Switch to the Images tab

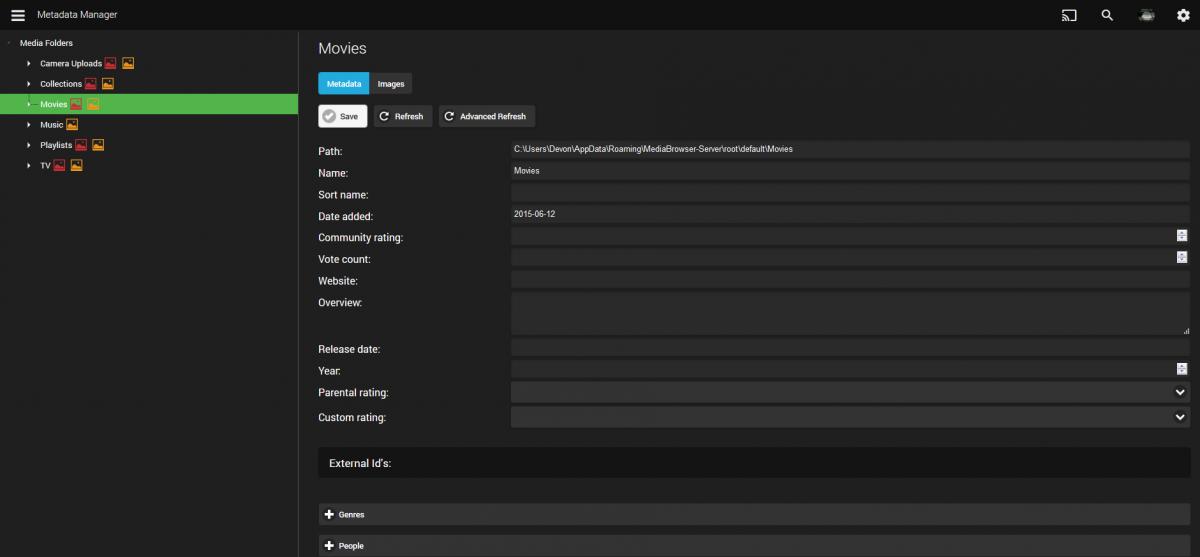[x=391, y=84]
